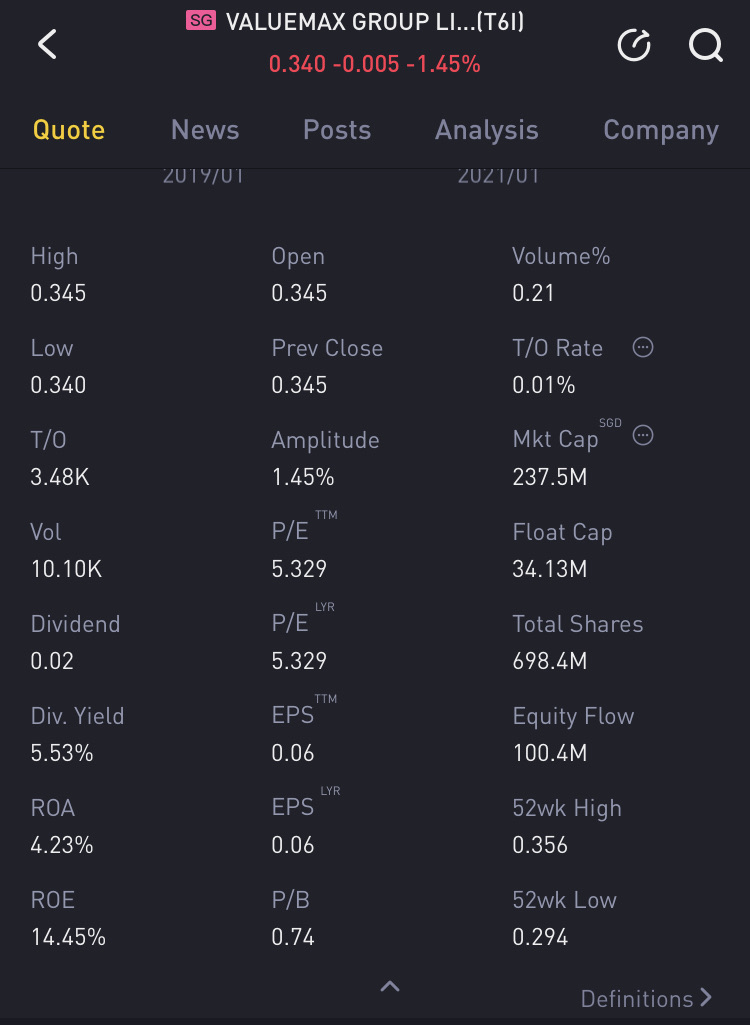Tap the info icon beside Mkt Cap
Screen dimensions: 750x1025
point(644,435)
